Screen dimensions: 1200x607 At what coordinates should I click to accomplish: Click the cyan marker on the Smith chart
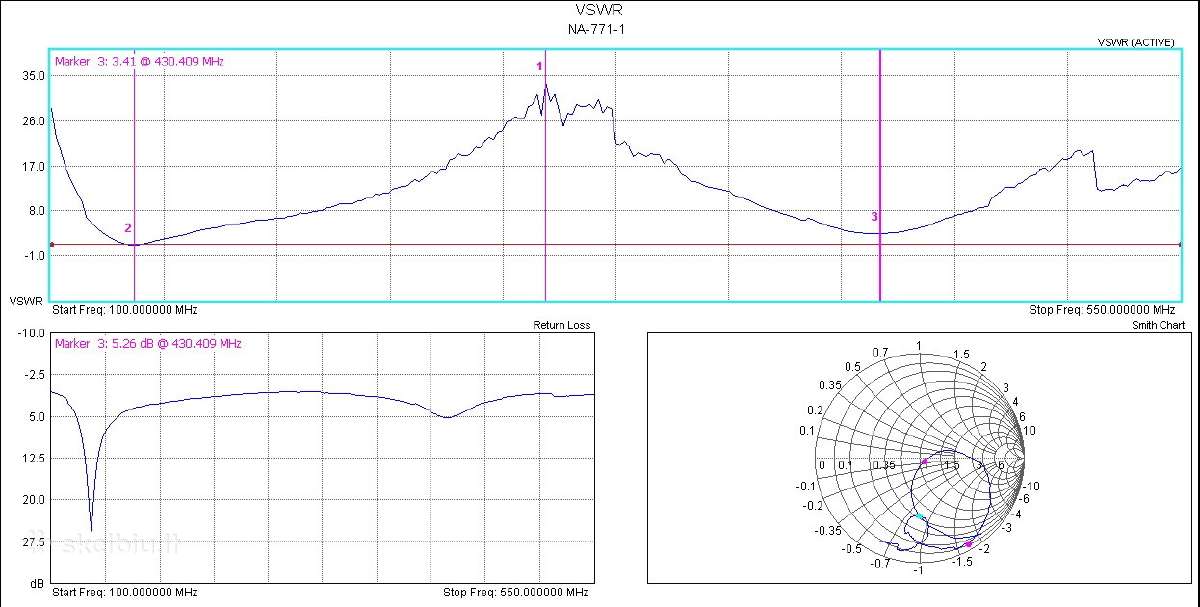[920, 517]
